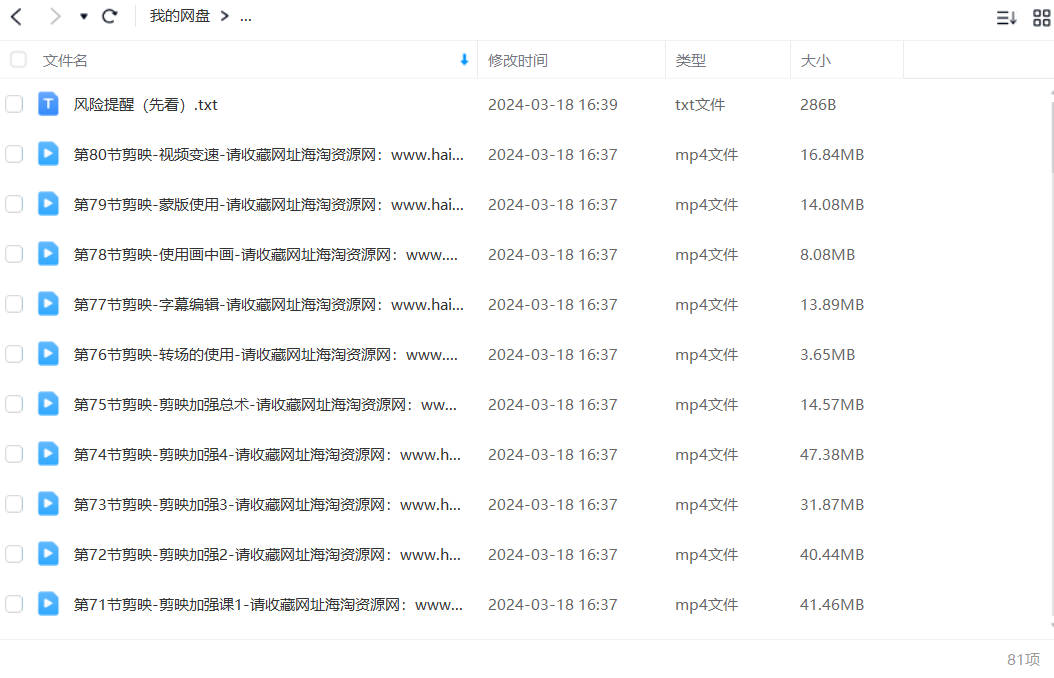The height and width of the screenshot is (678, 1054).
Task: Go back with the left arrow
Action: tap(17, 16)
